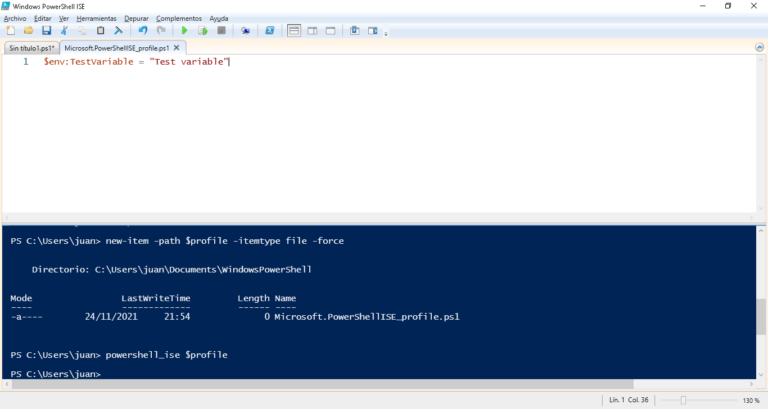Open toolbar overflow options arrow
This screenshot has width=768, height=409.
point(386,34)
